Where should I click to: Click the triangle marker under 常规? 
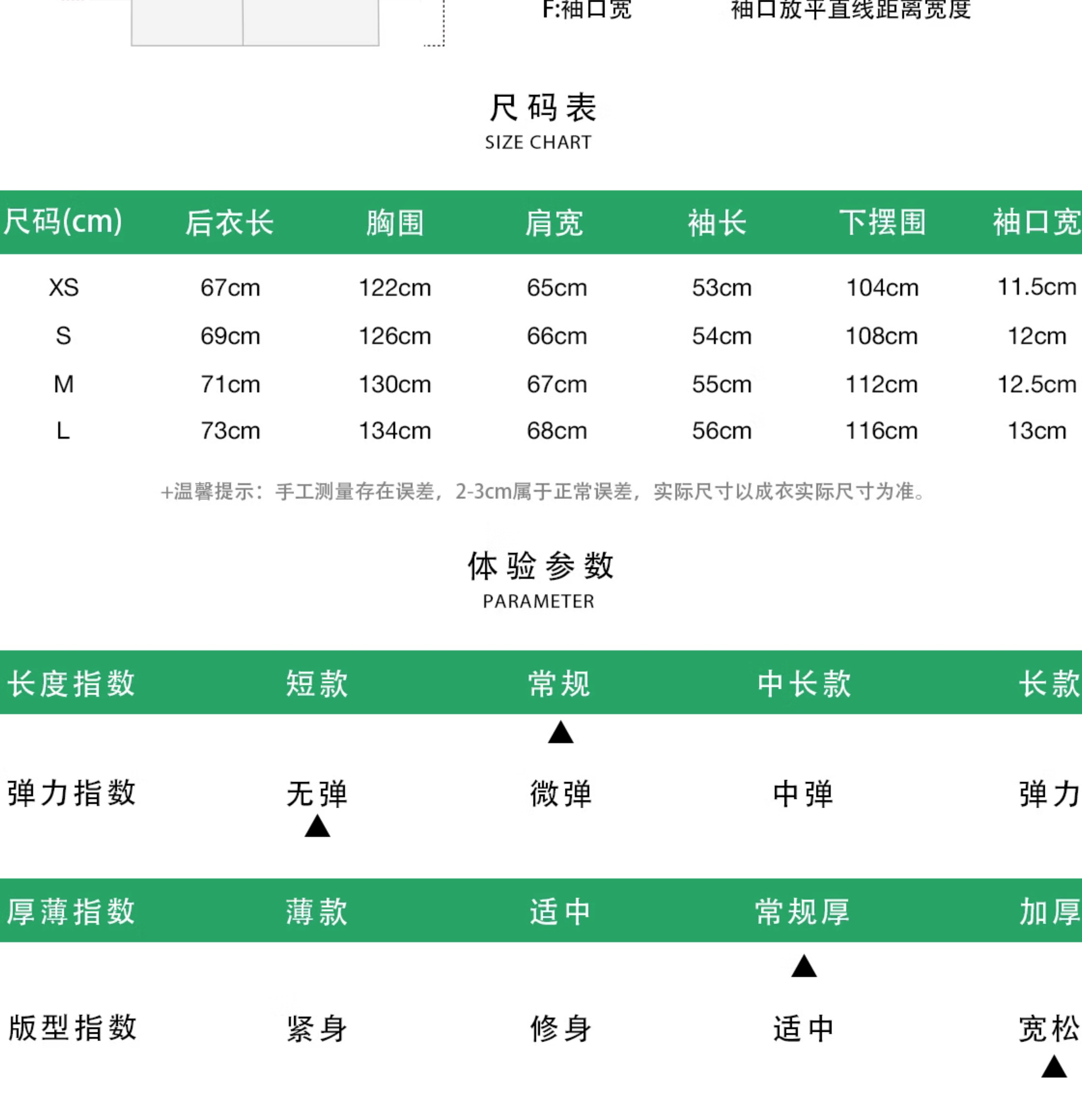(560, 733)
